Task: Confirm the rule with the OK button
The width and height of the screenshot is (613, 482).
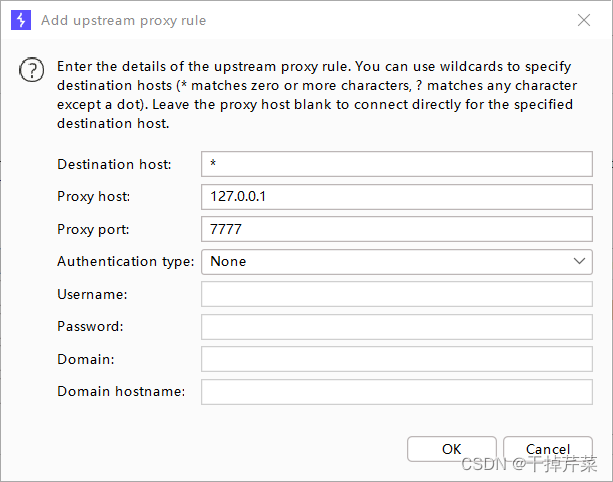Action: (x=452, y=449)
